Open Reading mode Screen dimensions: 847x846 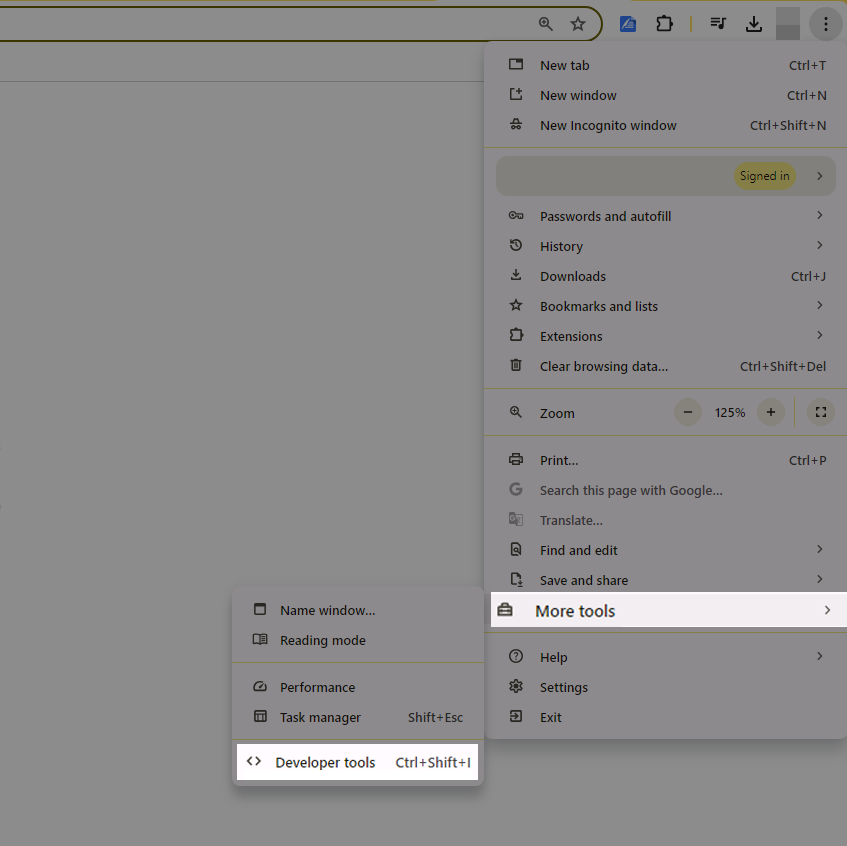click(358, 640)
